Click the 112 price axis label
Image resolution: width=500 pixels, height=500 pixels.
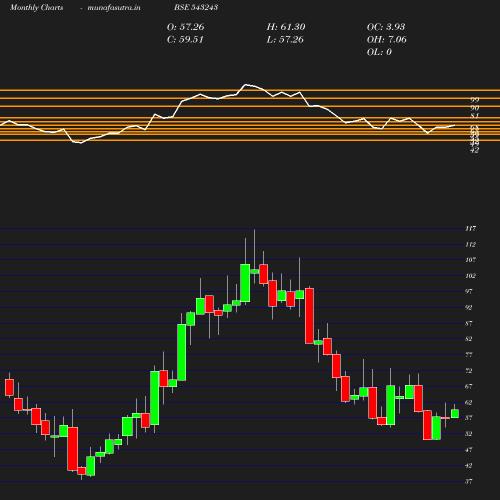(x=470, y=244)
